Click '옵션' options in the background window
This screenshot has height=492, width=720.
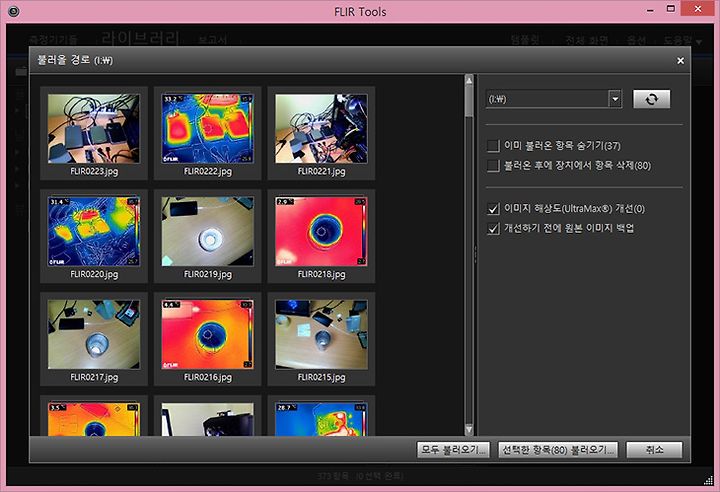click(x=636, y=40)
